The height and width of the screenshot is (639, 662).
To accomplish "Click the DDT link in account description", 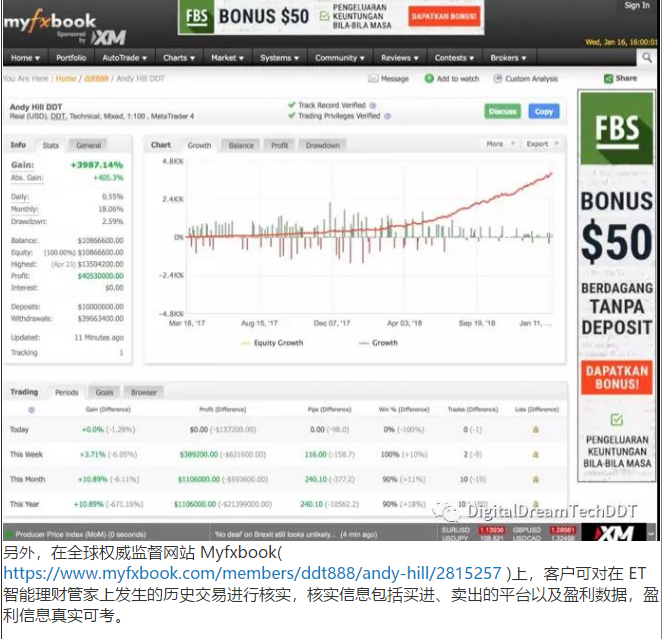I will 57,116.
